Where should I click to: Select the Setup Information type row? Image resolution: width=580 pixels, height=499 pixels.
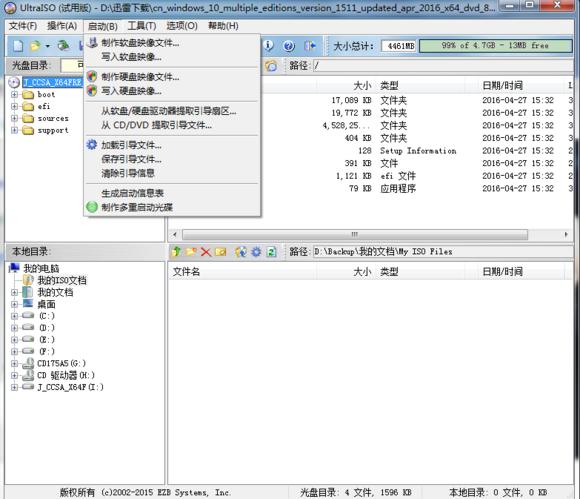point(371,151)
